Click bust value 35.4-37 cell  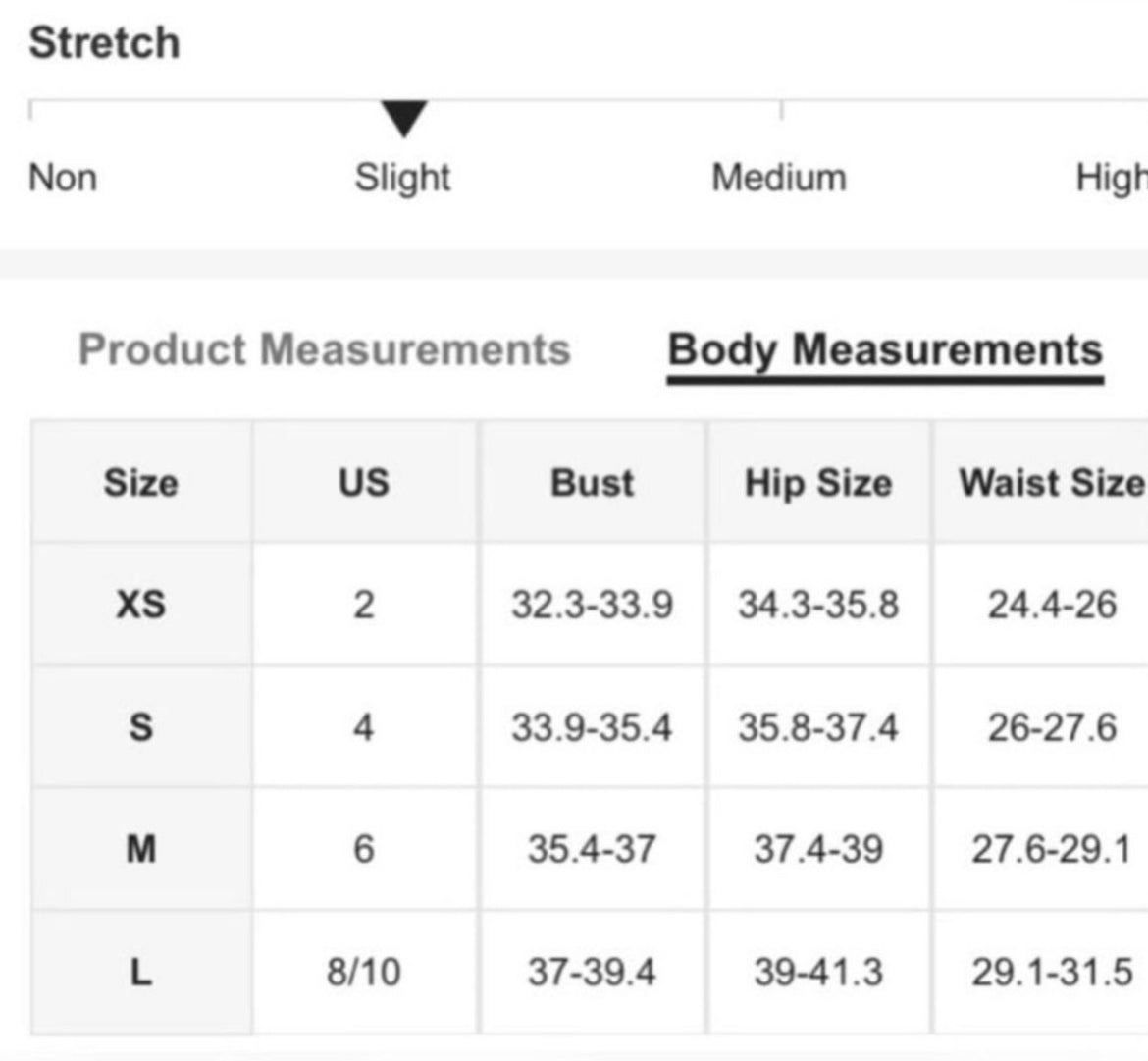pos(593,849)
